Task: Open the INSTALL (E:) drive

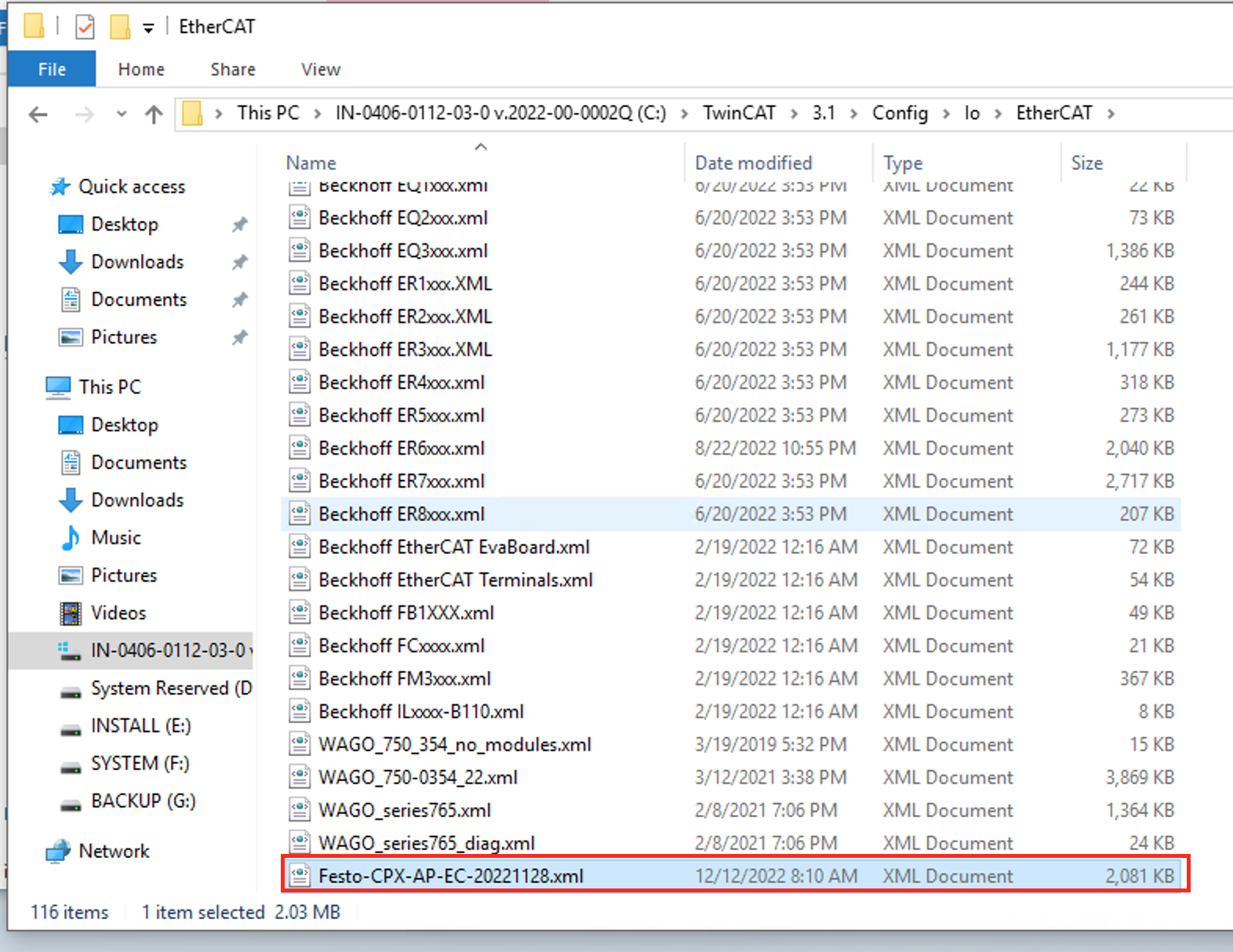Action: (x=140, y=725)
